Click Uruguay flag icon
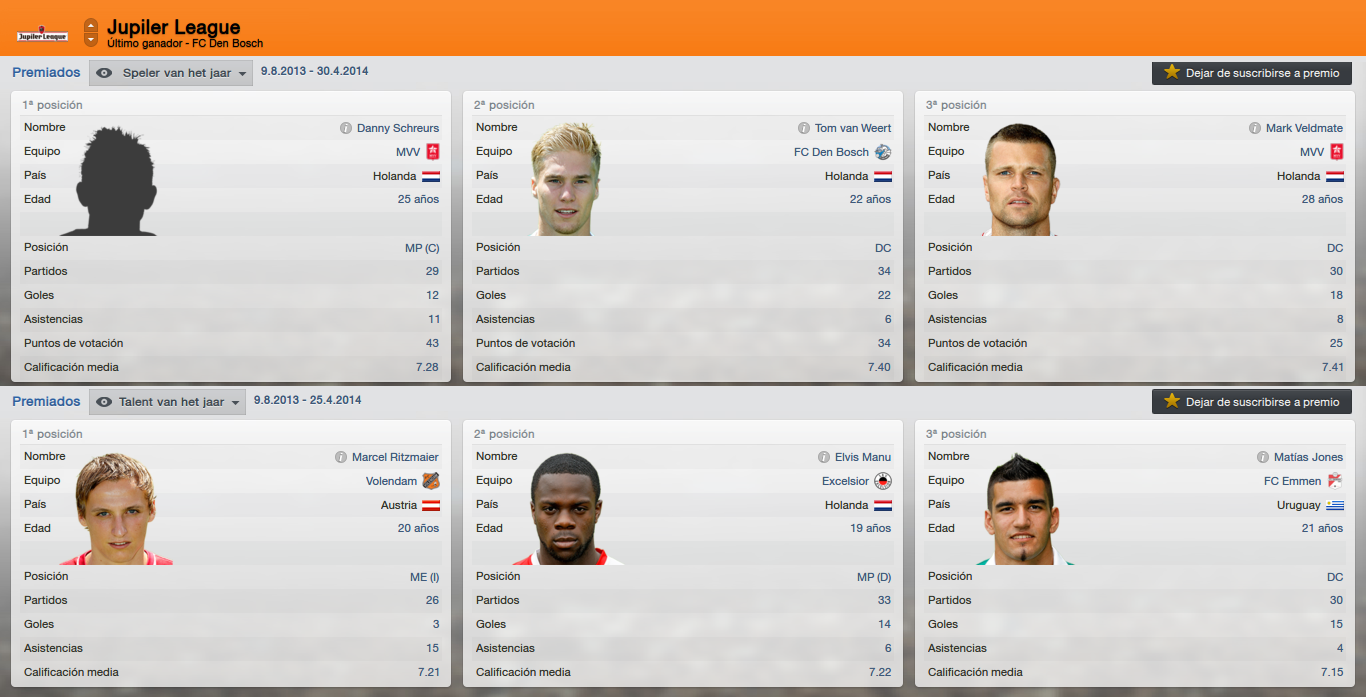The height and width of the screenshot is (697, 1366). coord(1335,505)
